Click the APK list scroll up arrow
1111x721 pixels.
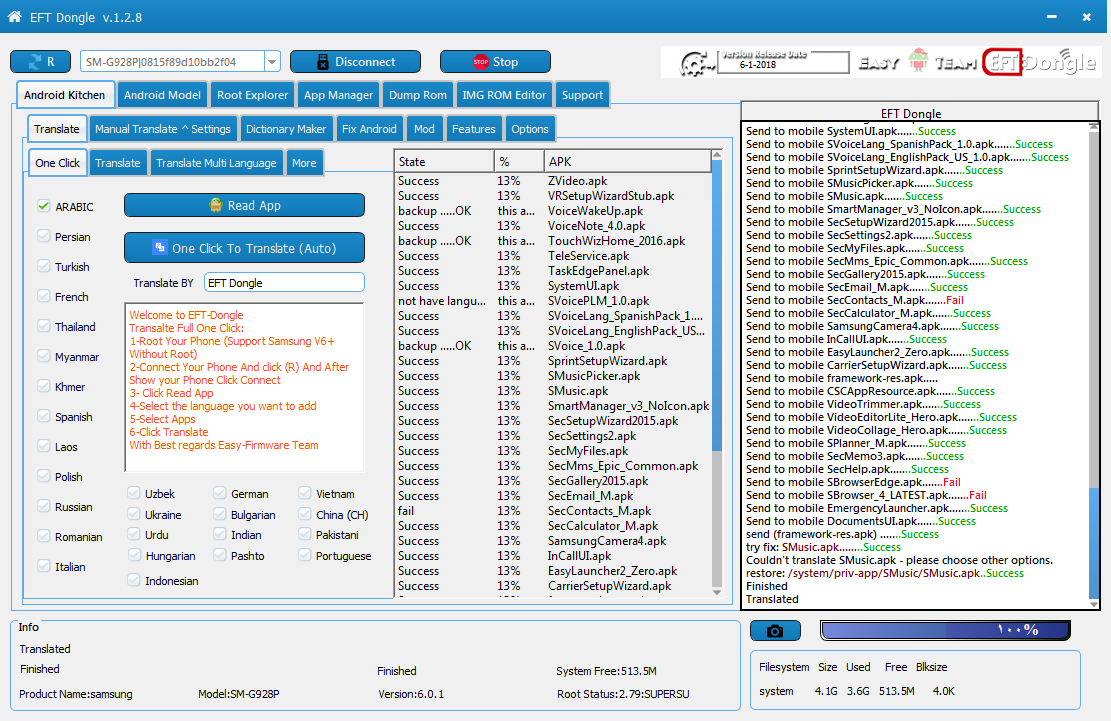click(717, 154)
